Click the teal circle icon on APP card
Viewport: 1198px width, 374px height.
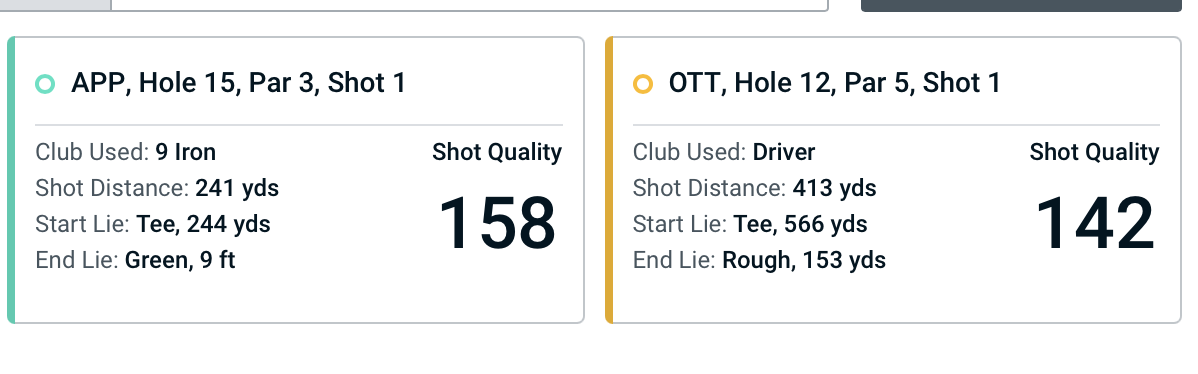pos(45,84)
